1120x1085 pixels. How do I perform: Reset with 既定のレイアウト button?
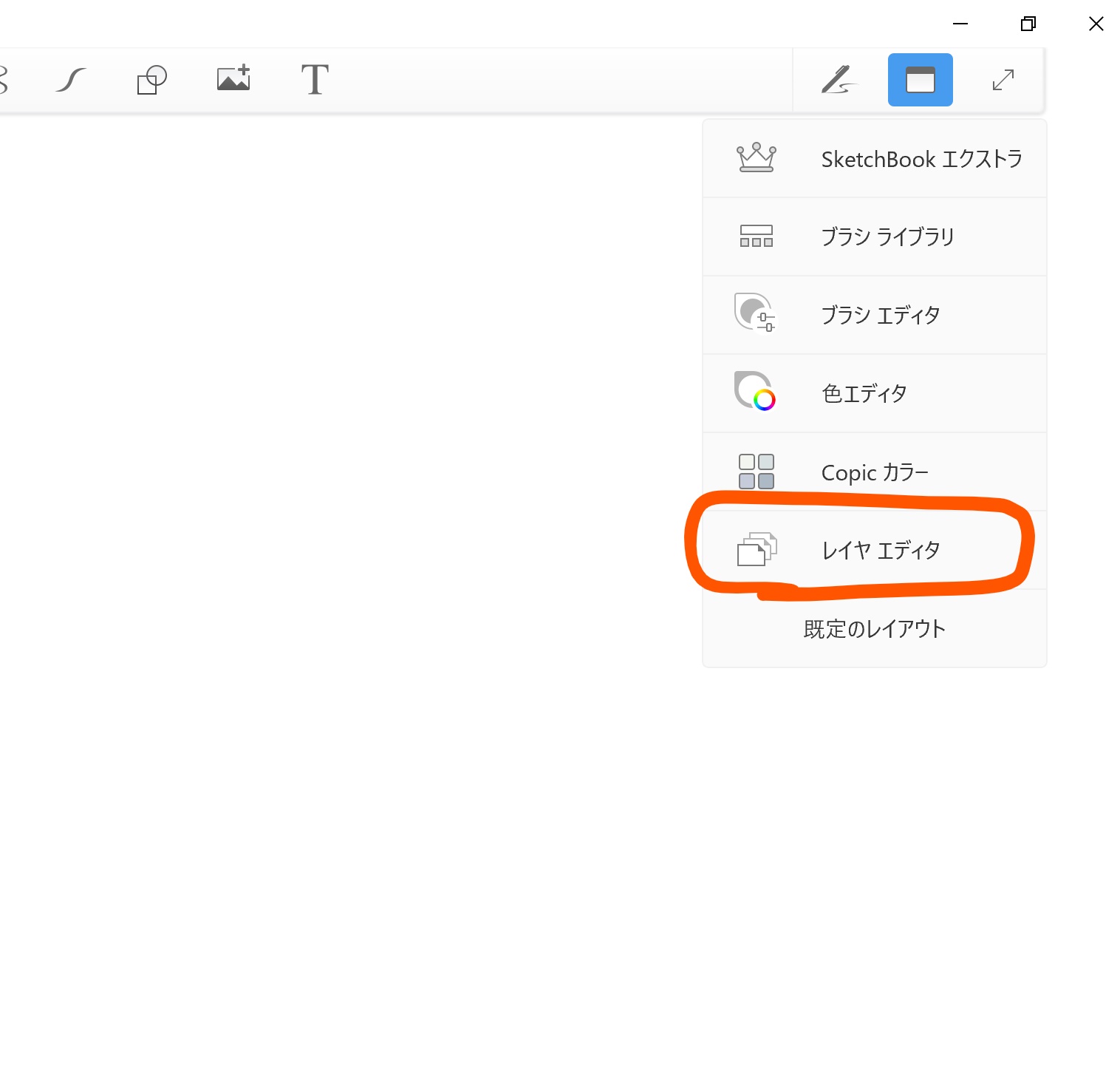874,629
